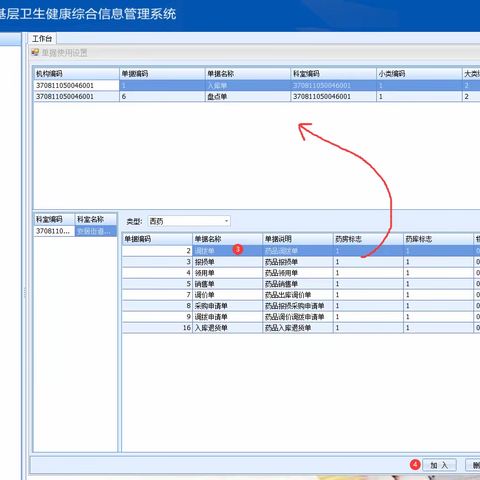Click the top table 单据编码 header
The width and height of the screenshot is (480, 480).
point(162,74)
